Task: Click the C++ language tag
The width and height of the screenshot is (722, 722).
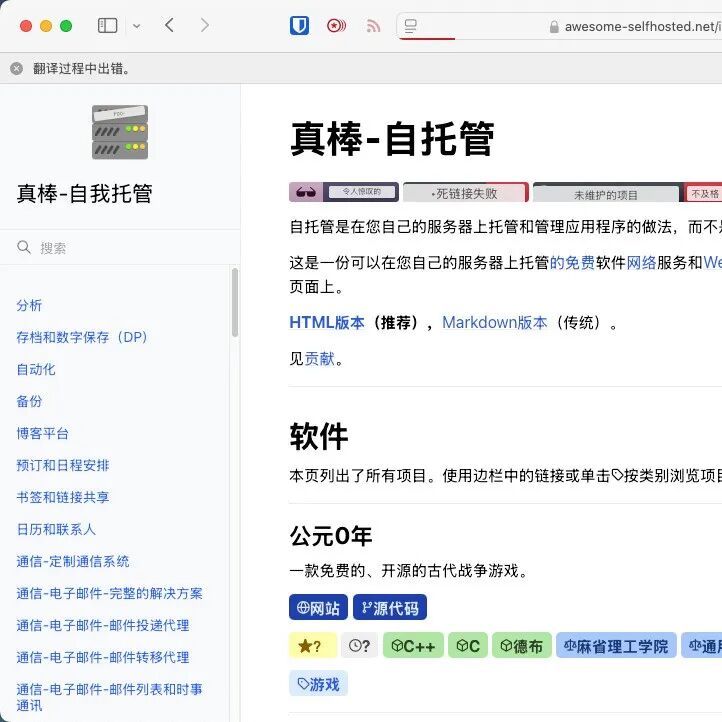Action: (413, 646)
